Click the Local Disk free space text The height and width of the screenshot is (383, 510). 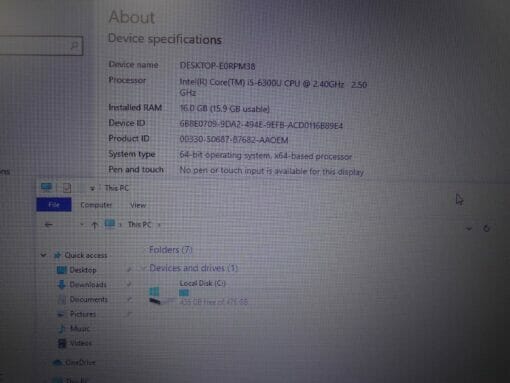(213, 302)
